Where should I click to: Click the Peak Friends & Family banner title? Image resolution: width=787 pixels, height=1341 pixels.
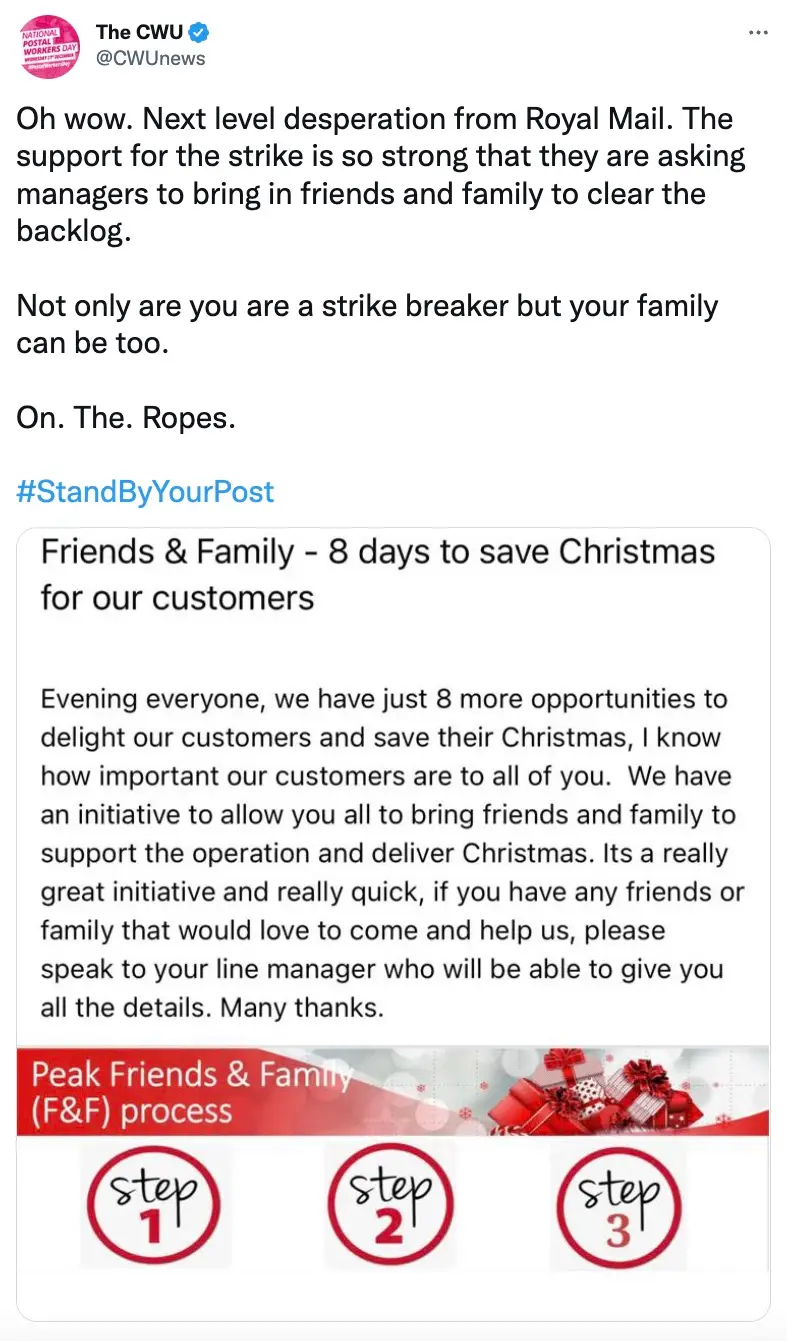192,1075
